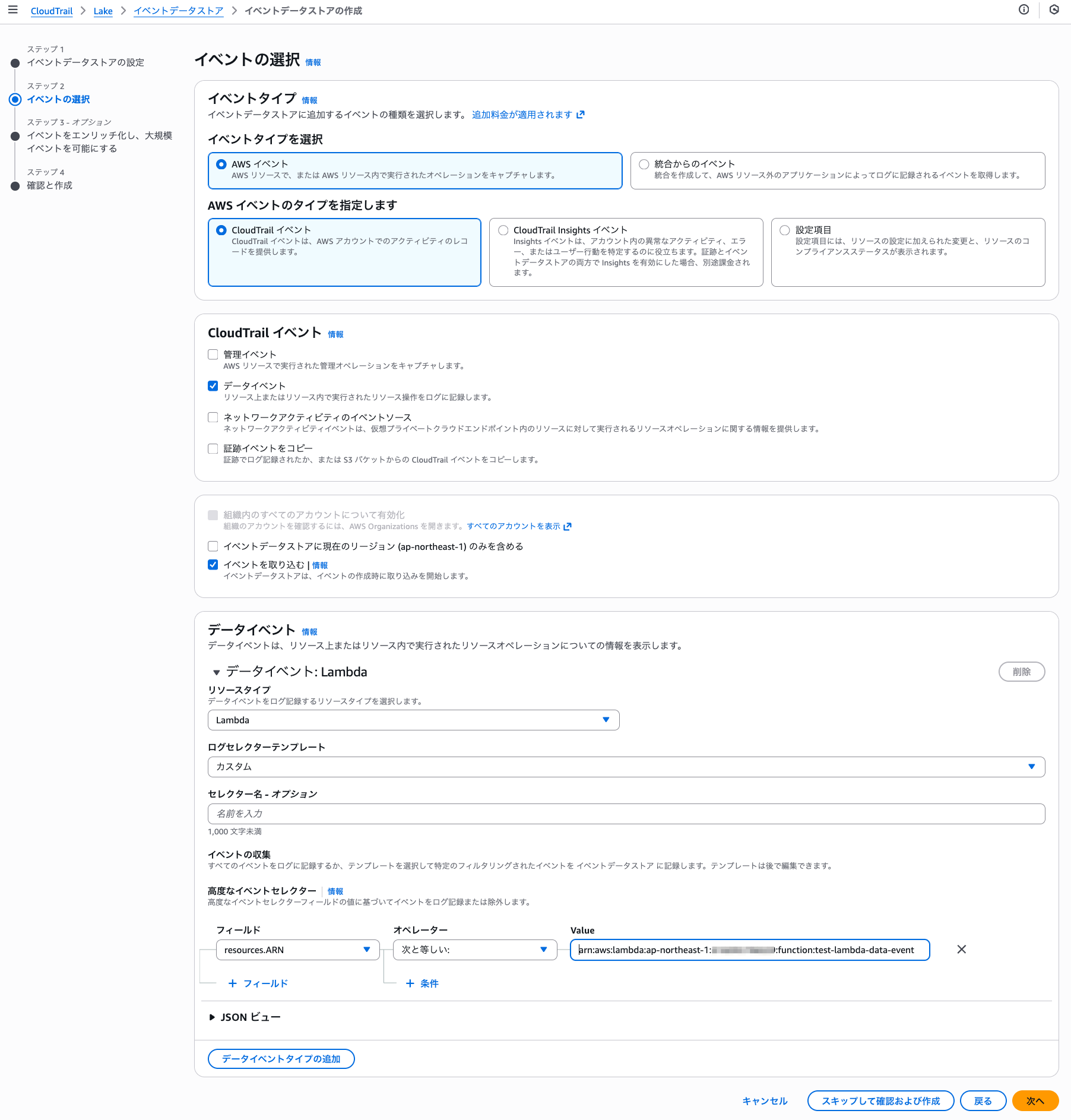
Task: Open external link icon beside すべてのアカウントを表示
Action: pyautogui.click(x=568, y=526)
